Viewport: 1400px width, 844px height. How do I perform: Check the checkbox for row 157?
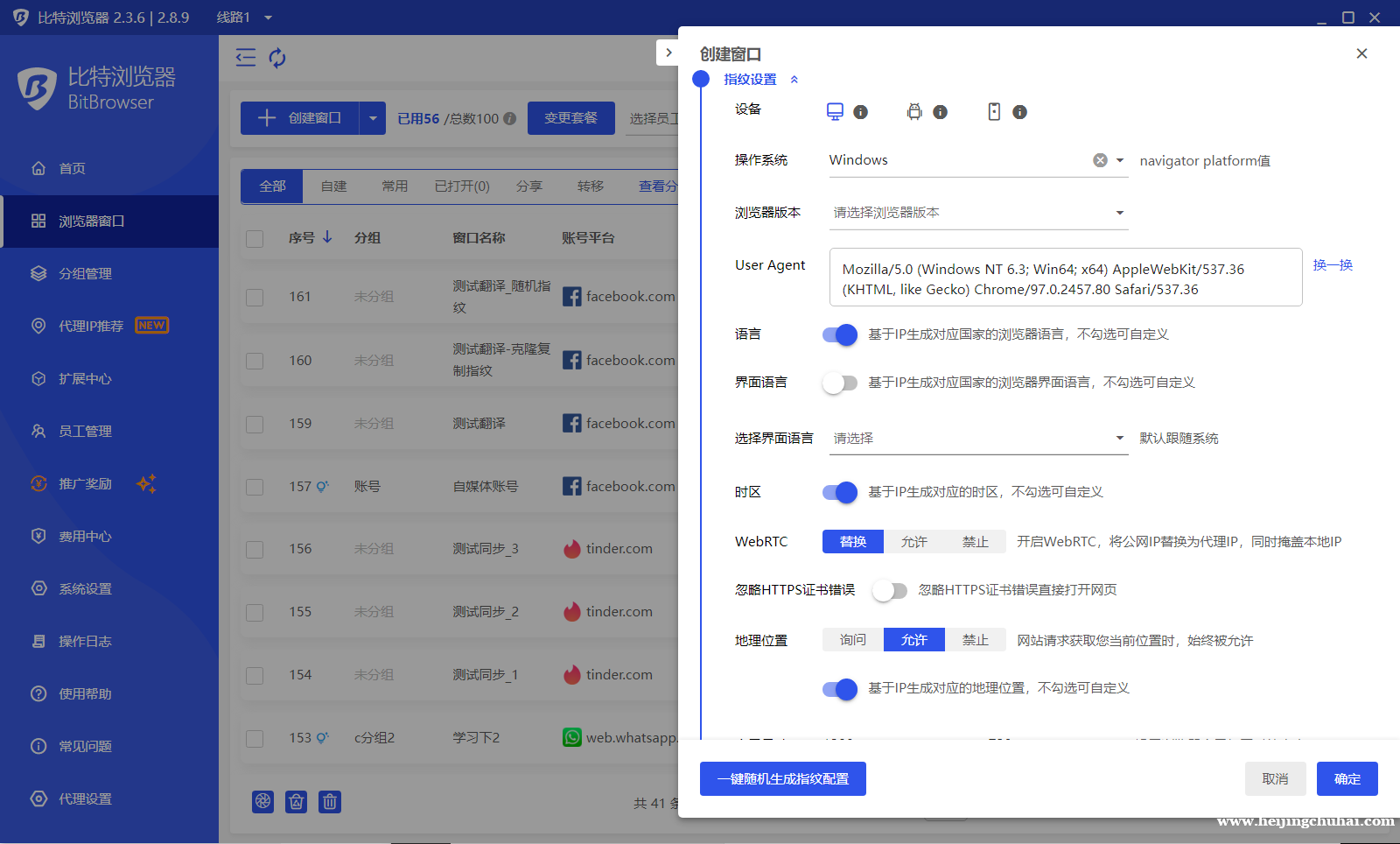[x=255, y=487]
